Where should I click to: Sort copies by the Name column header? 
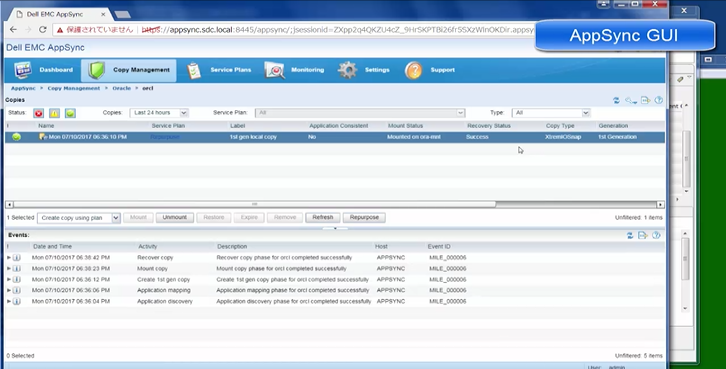(x=46, y=126)
